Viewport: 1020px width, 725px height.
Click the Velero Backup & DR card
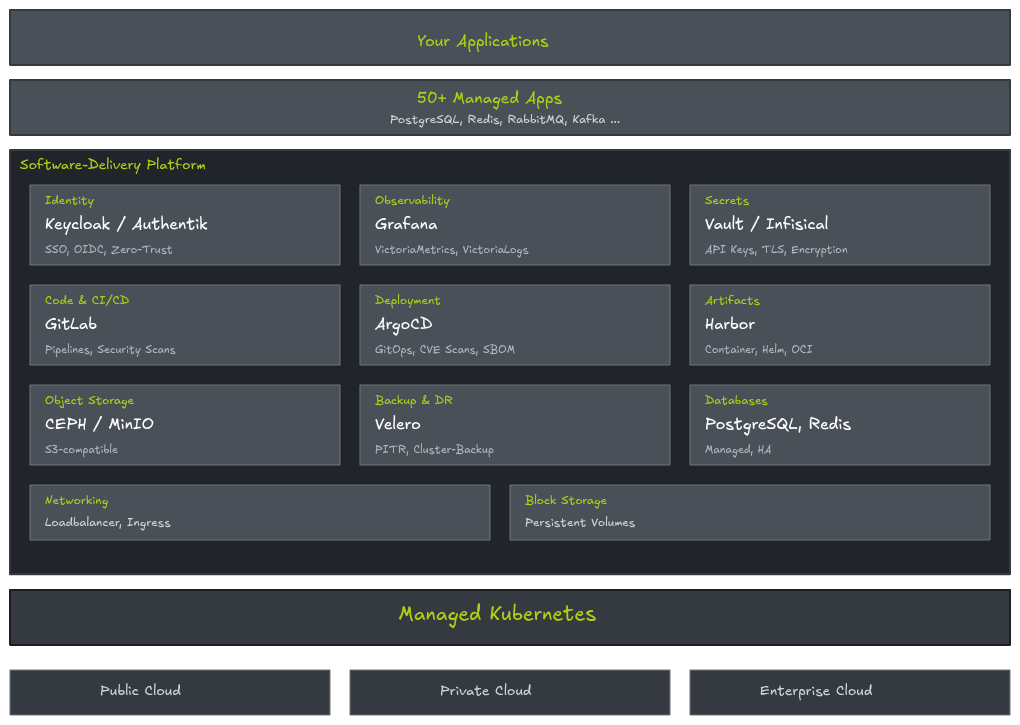514,425
